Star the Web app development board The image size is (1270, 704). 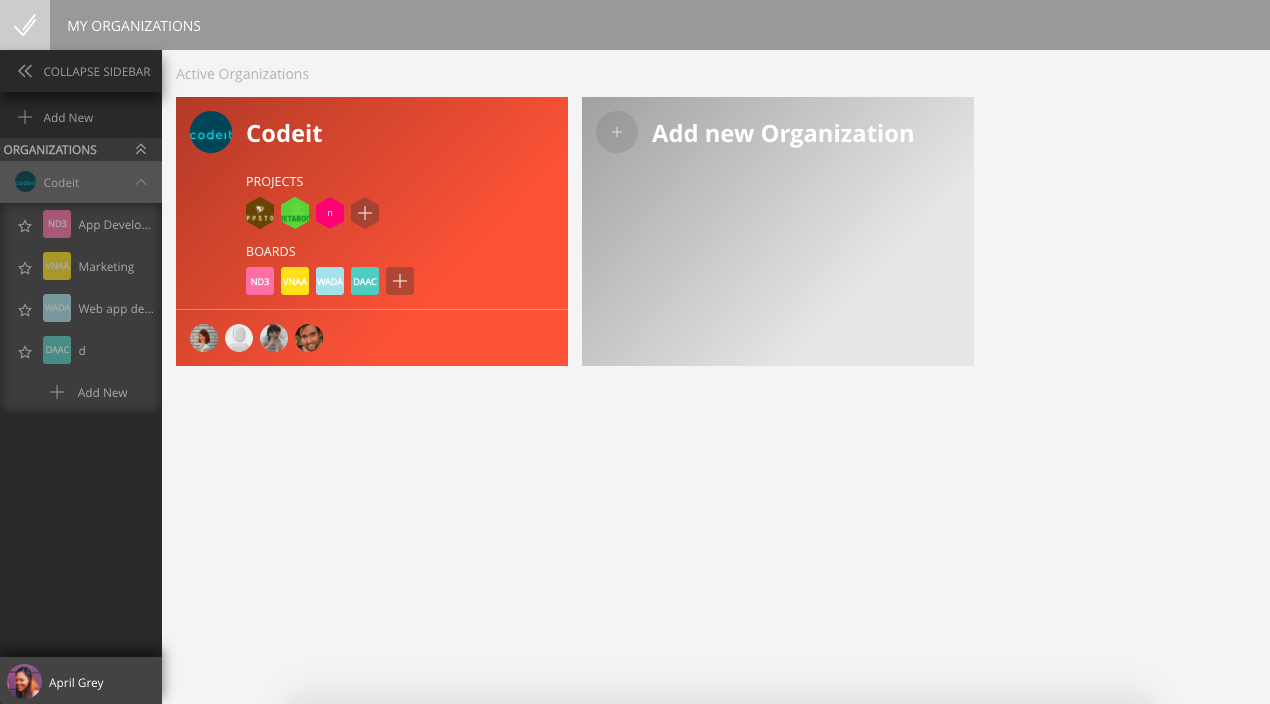[x=25, y=310]
